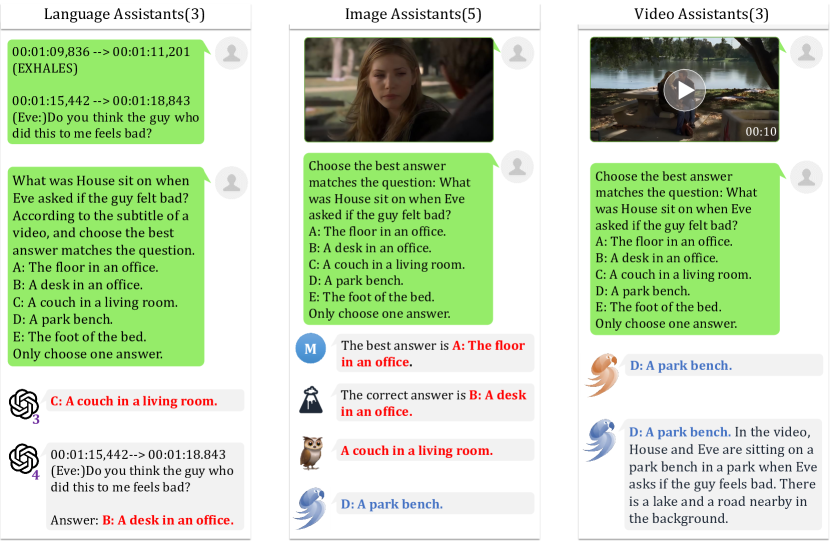Click reply 'The best answer is A: The floor'

(x=435, y=353)
